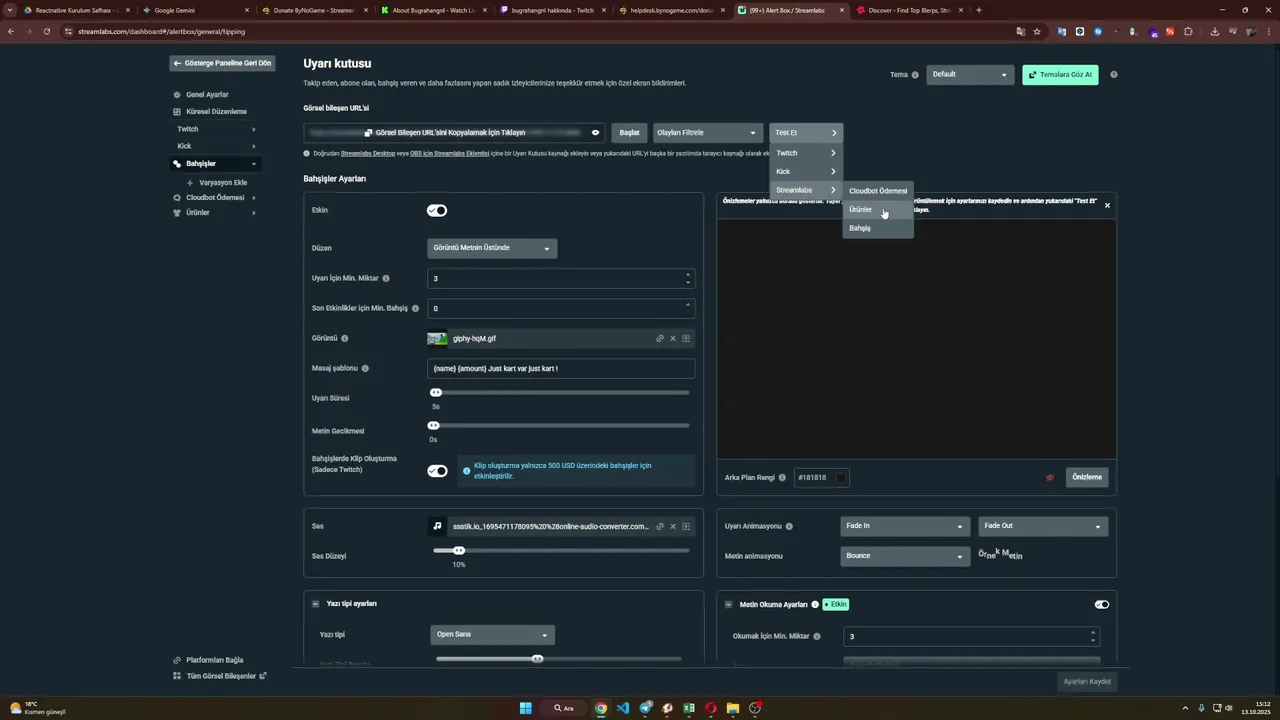Click the music note icon beside sound file
The height and width of the screenshot is (720, 1280).
coord(437,526)
